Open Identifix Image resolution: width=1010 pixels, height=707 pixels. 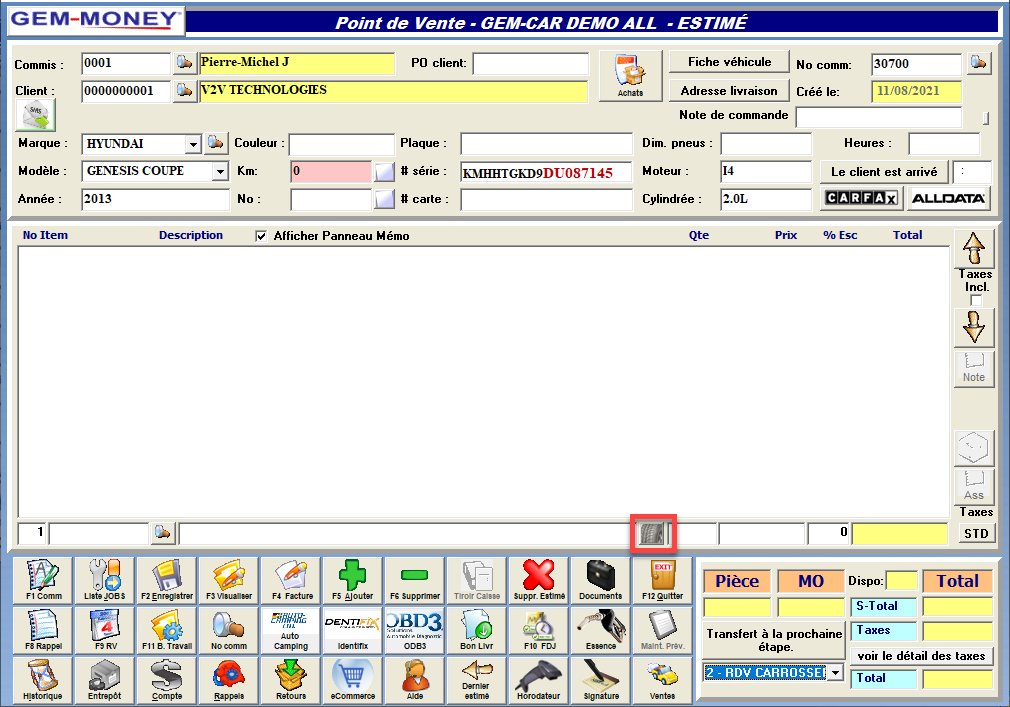[x=352, y=630]
